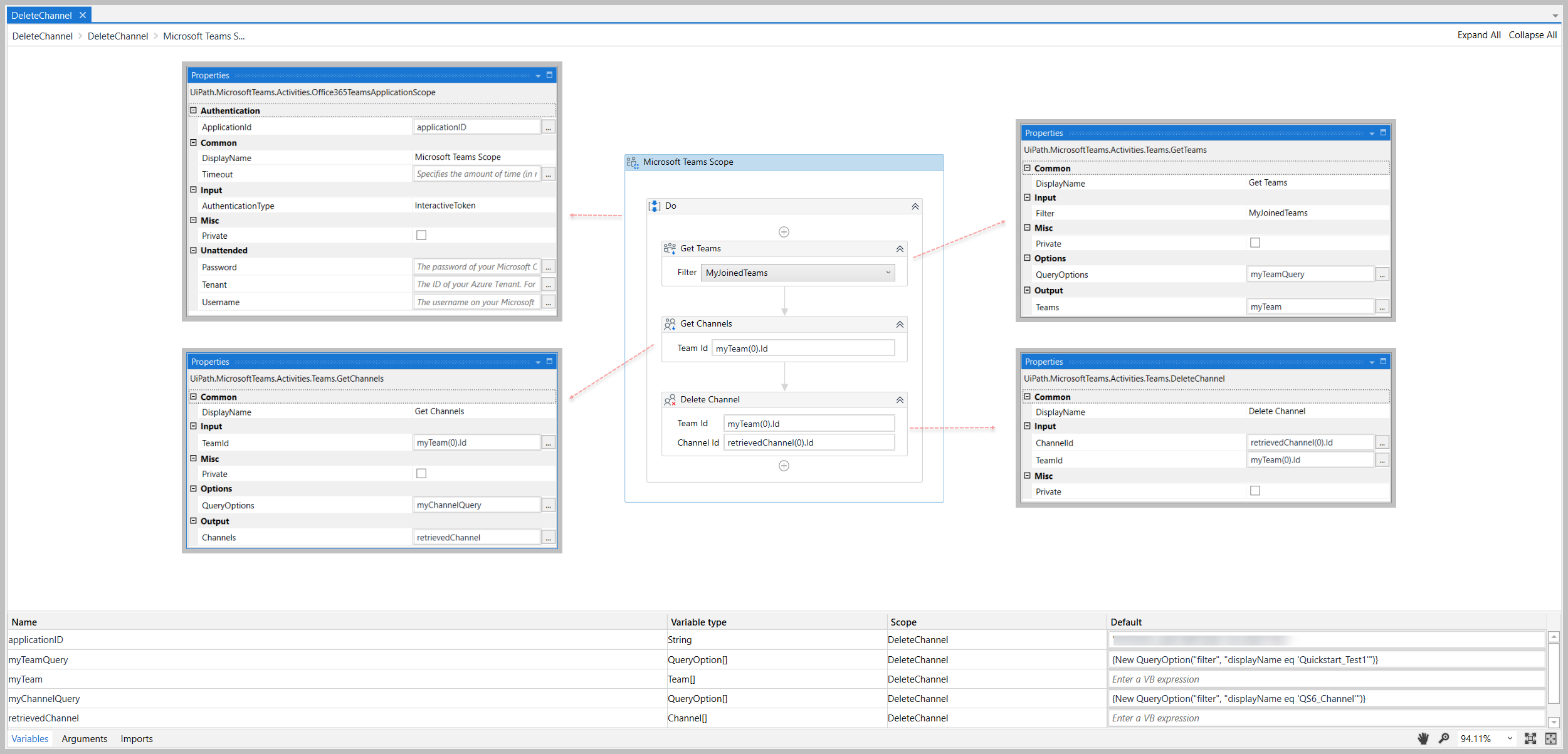Click the fit to screen icon
1568x754 pixels.
click(1530, 738)
